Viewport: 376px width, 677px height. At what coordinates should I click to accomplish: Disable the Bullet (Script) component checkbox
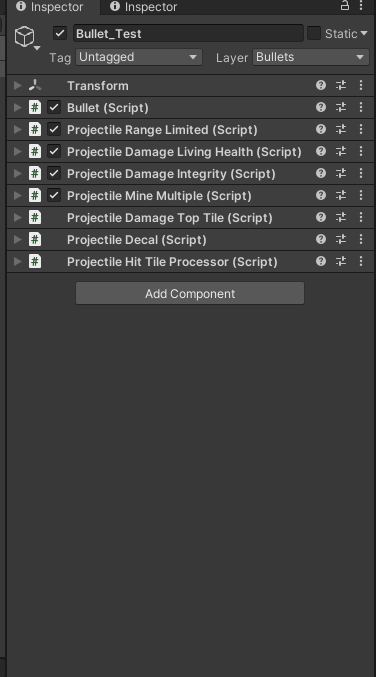click(54, 107)
